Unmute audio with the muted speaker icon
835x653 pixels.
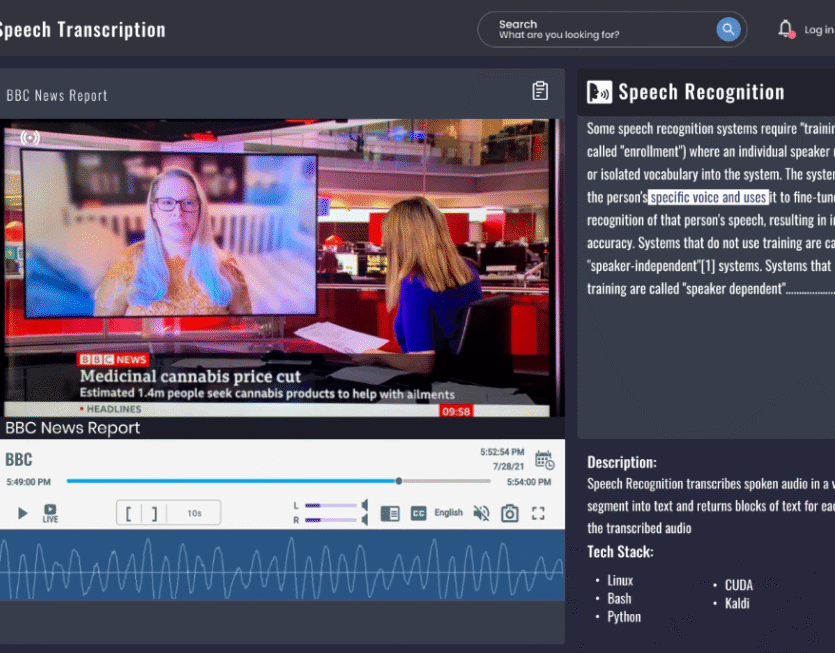pos(481,513)
